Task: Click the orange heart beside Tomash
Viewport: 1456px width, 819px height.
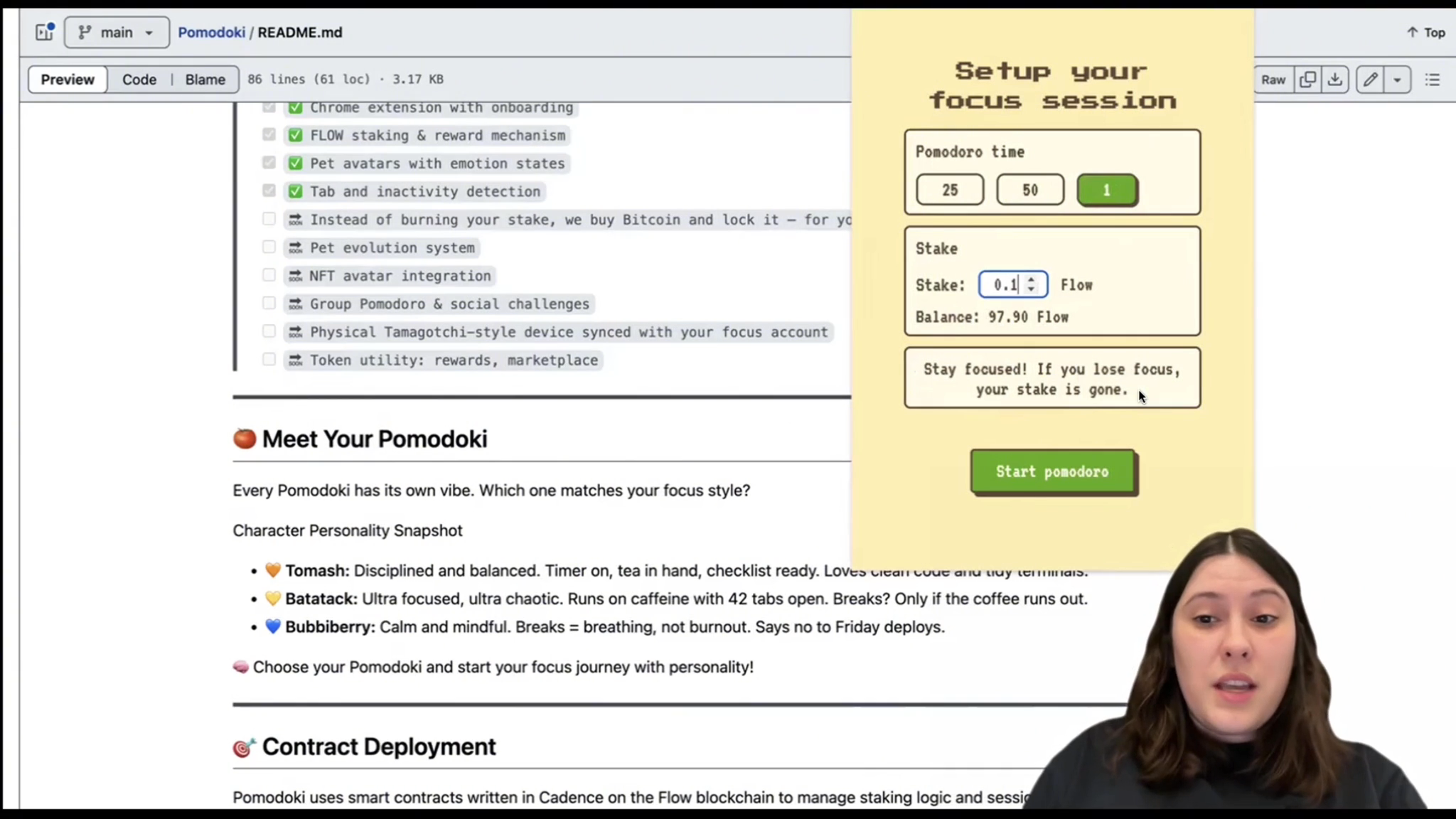Action: click(273, 570)
